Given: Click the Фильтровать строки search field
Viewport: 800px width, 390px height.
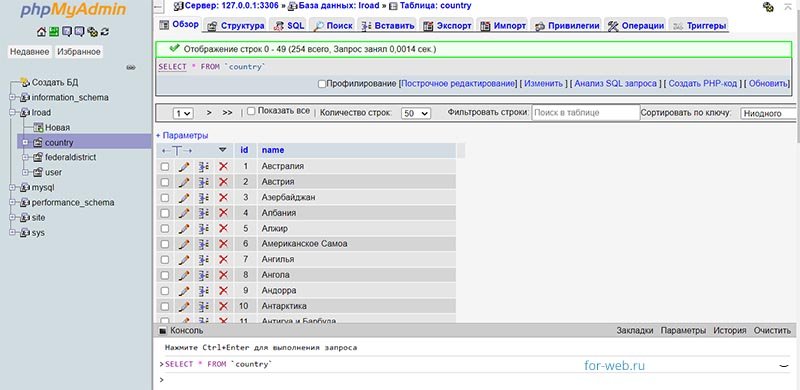Looking at the screenshot, I should coord(586,113).
